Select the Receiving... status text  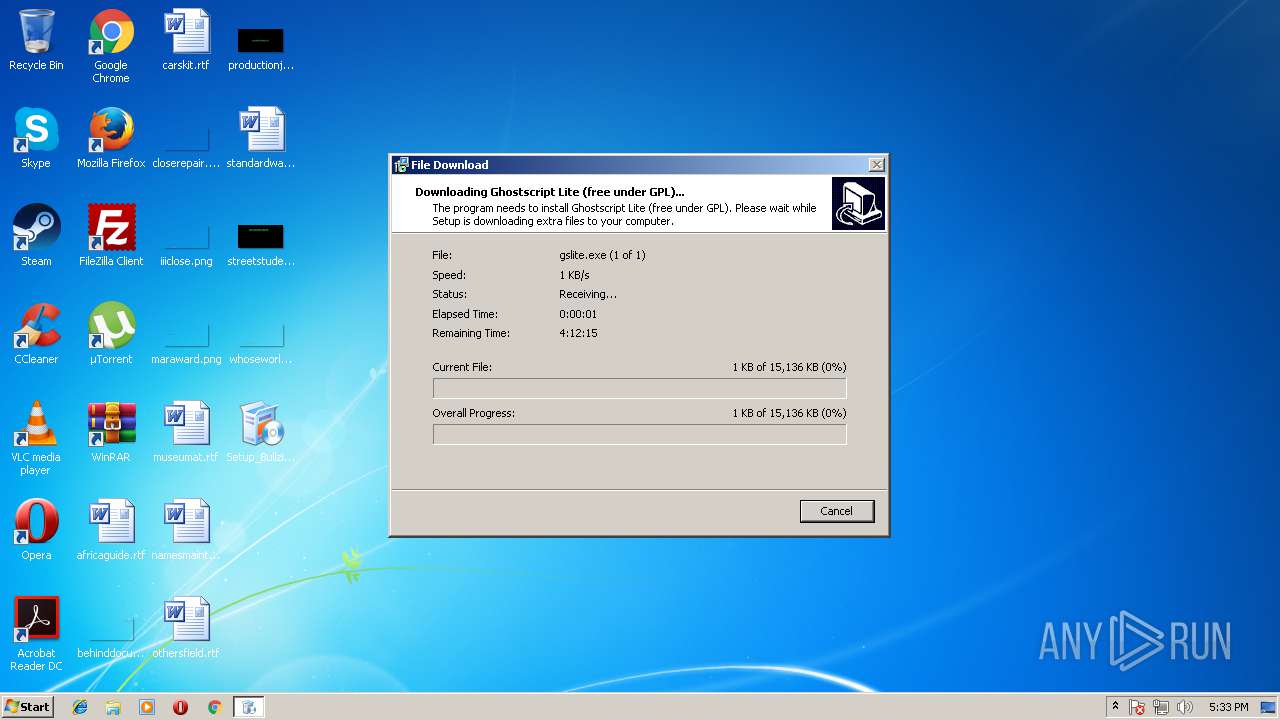pyautogui.click(x=588, y=294)
